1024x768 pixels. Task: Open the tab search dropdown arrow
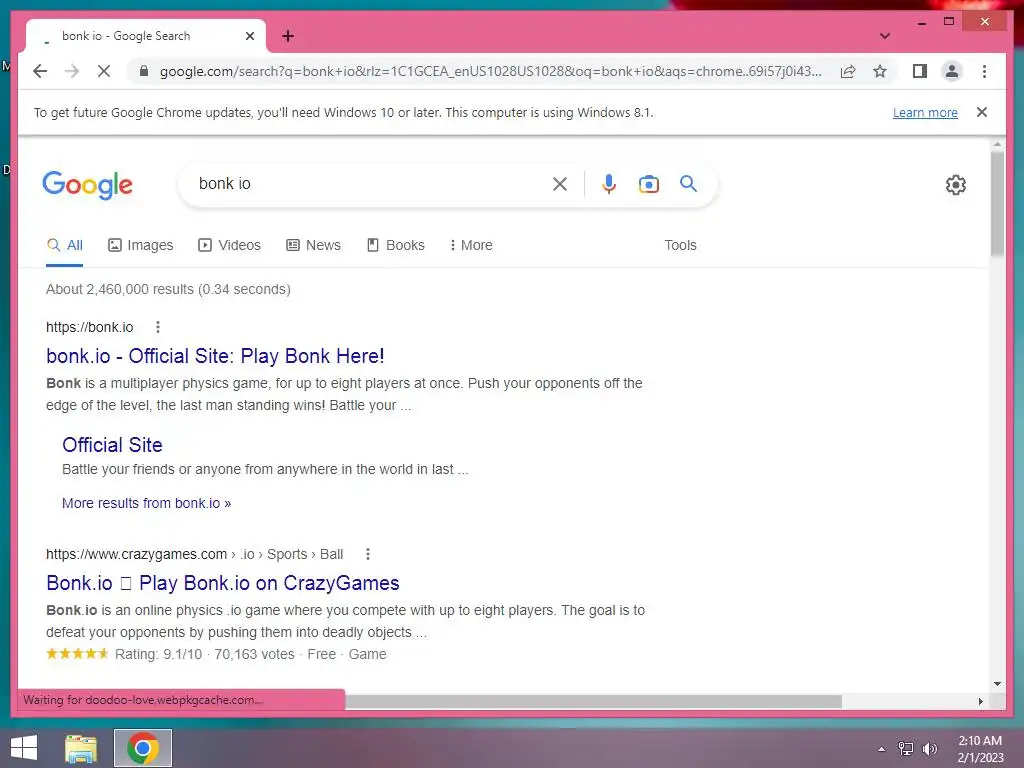click(885, 36)
